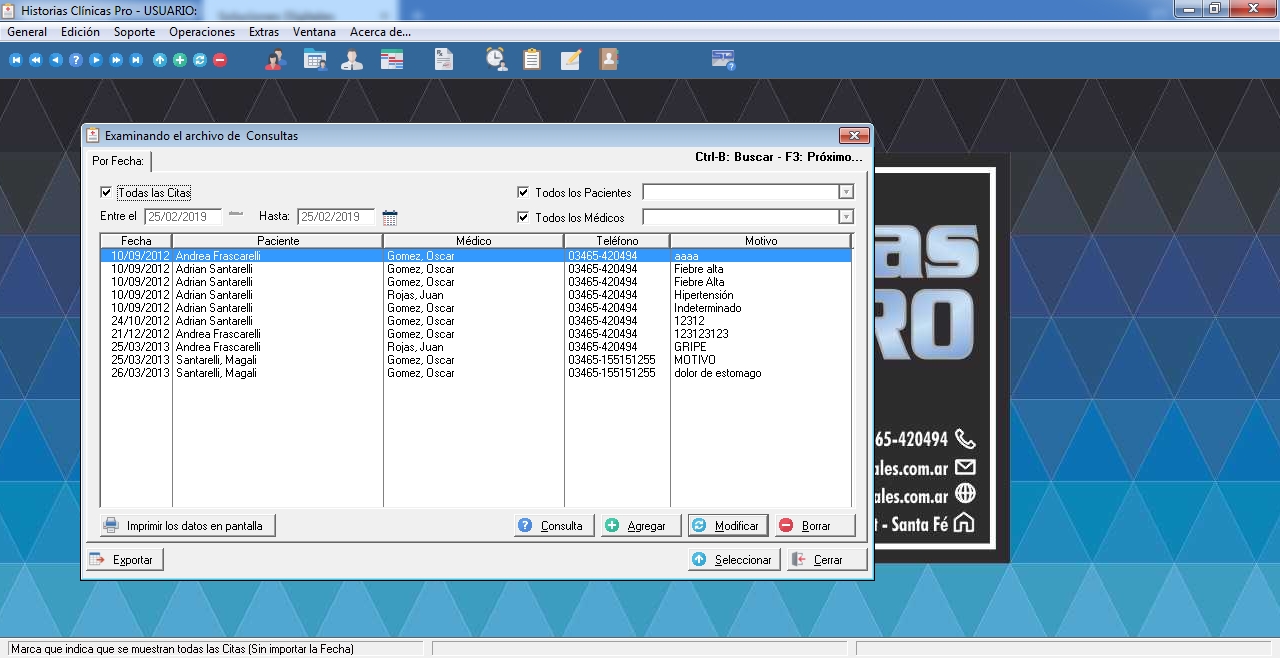
Task: Click the brown address book icon
Action: (x=608, y=60)
